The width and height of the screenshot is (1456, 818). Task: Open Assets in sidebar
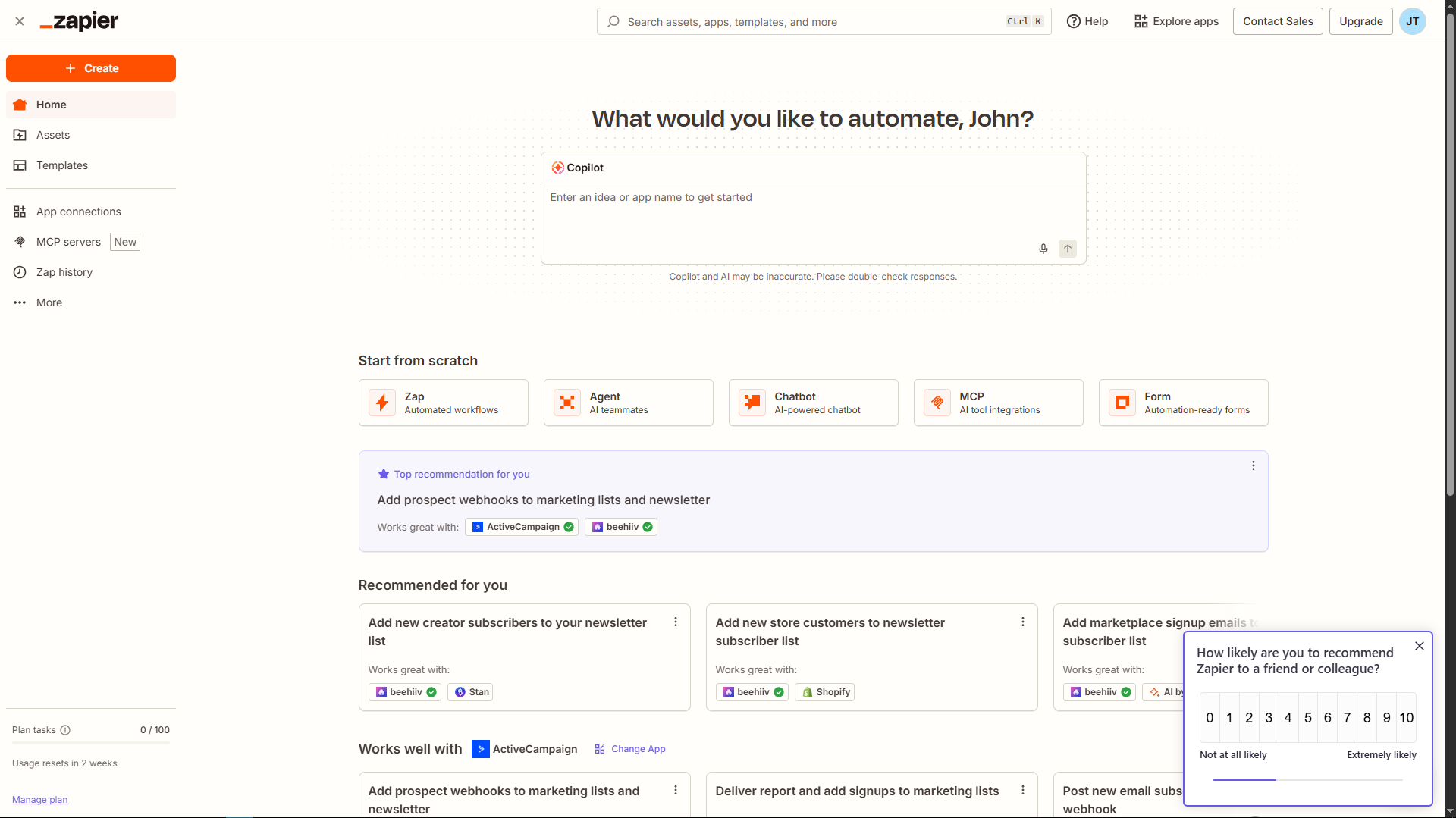(91, 135)
